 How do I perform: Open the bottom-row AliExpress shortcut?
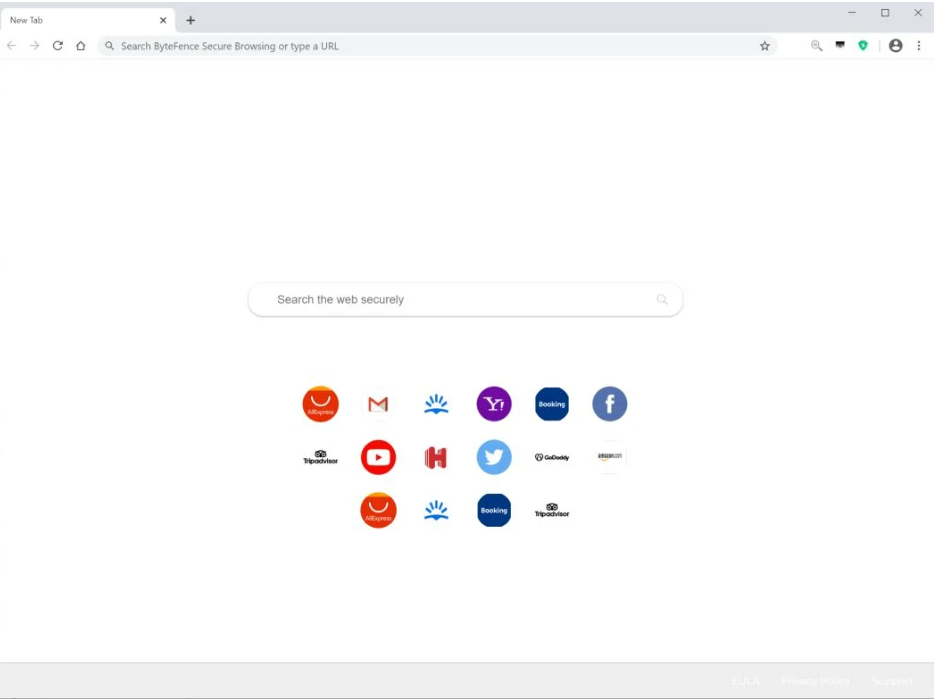pos(378,510)
